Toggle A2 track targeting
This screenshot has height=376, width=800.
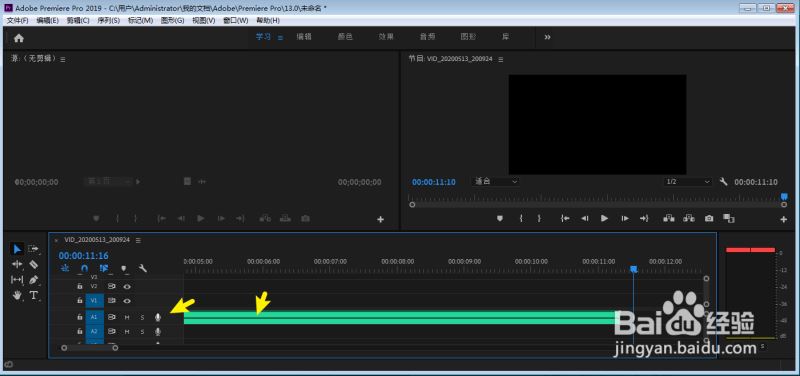click(94, 332)
